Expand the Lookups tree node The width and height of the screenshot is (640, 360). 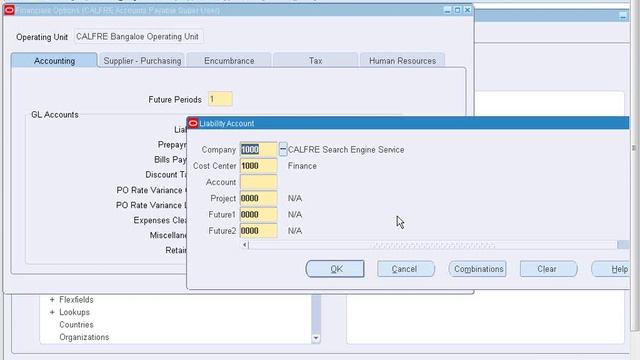[52, 312]
